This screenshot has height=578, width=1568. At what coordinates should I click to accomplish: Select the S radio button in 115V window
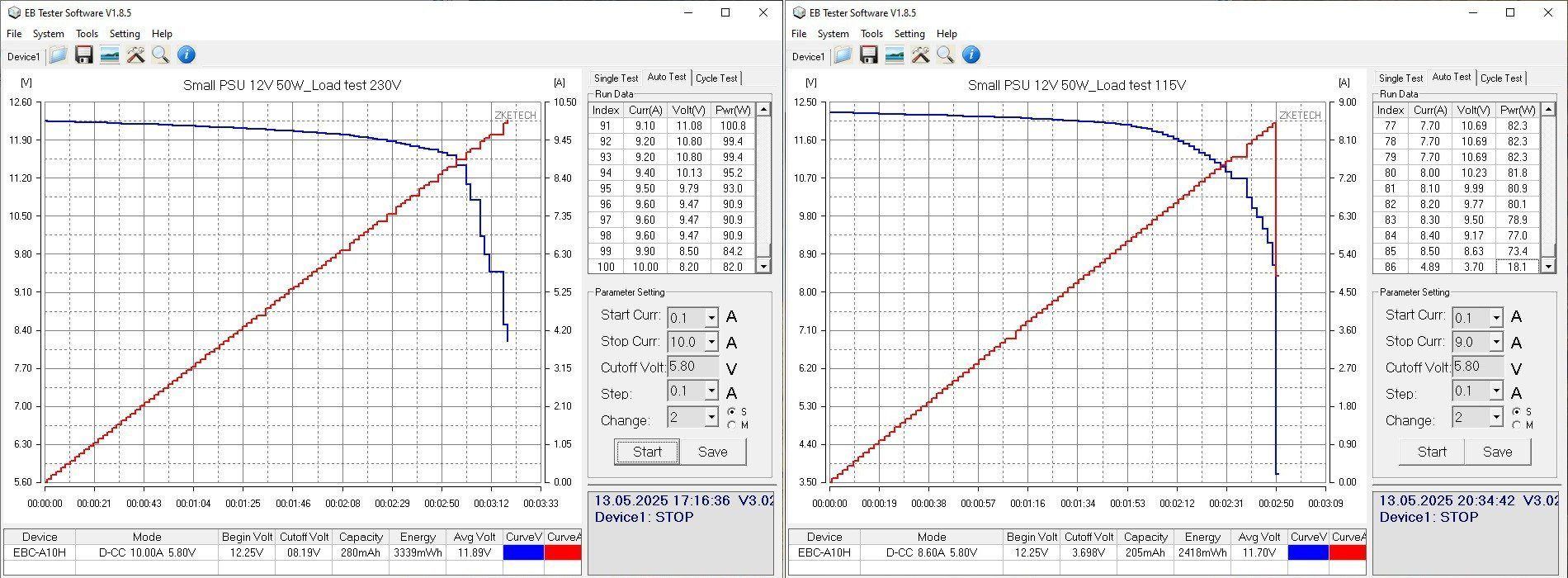pos(1517,412)
